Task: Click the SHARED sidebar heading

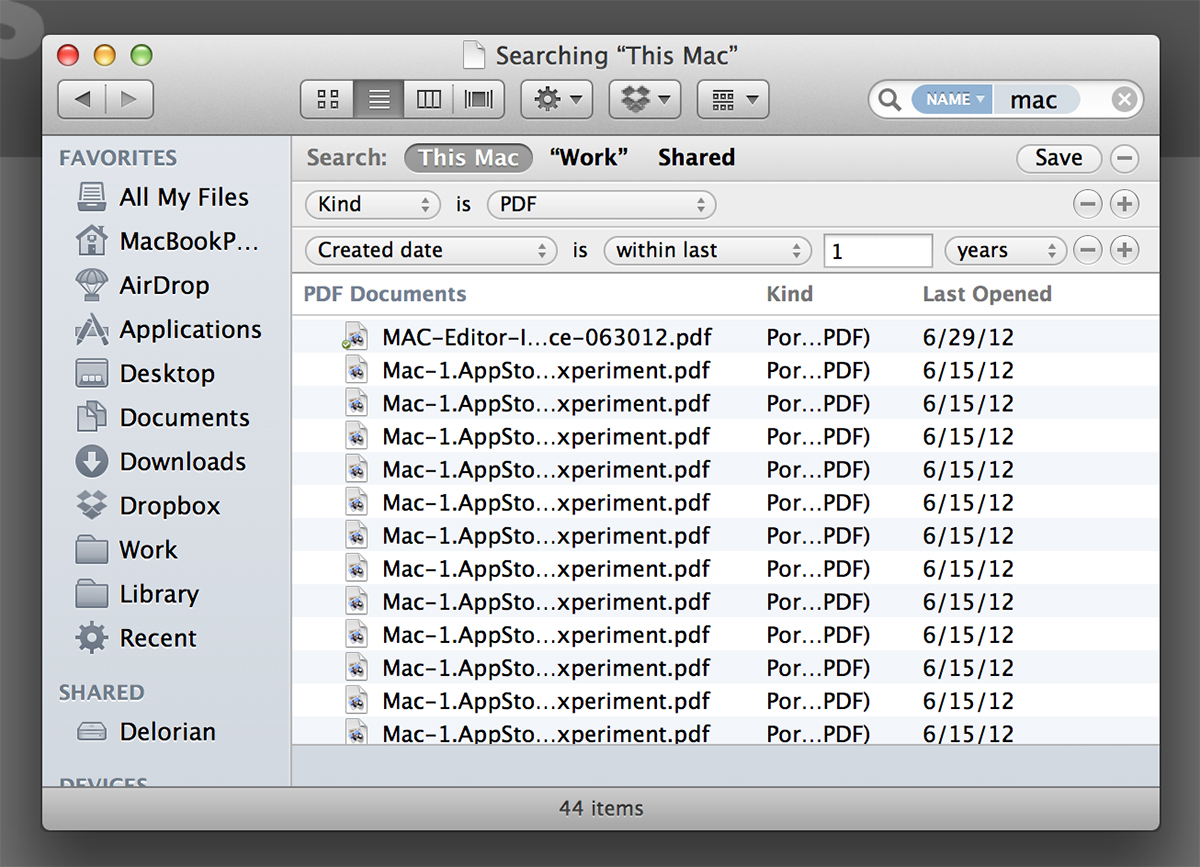Action: pyautogui.click(x=101, y=692)
